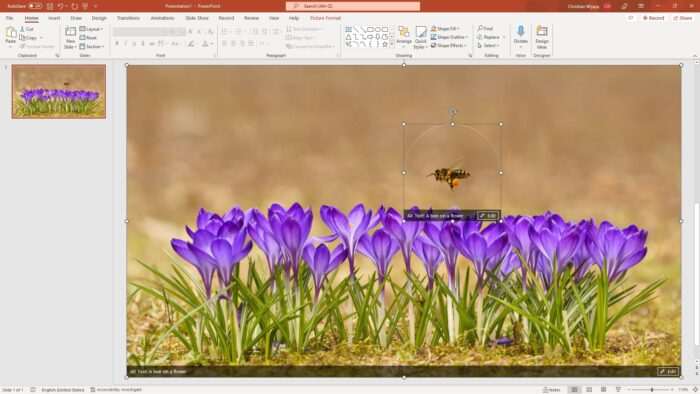Screen dimensions: 700x394
Task: Select the slide 1 thumbnail
Action: tap(59, 91)
